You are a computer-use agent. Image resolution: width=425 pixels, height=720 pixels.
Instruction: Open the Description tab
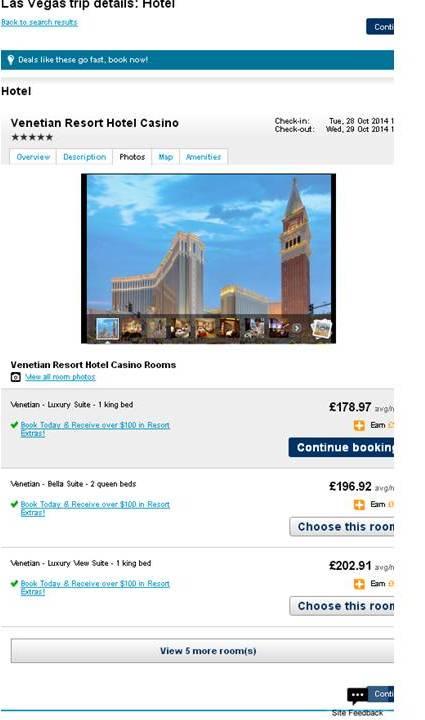[84, 157]
